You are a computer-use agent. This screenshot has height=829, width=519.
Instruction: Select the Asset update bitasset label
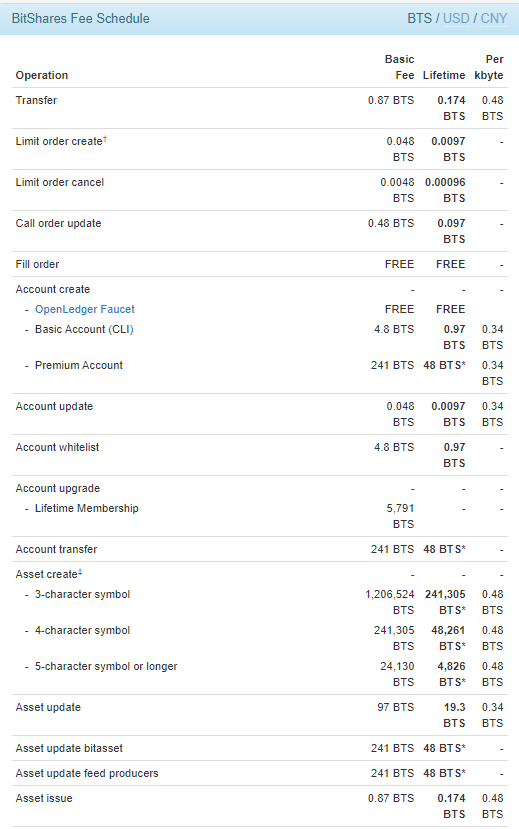point(69,748)
